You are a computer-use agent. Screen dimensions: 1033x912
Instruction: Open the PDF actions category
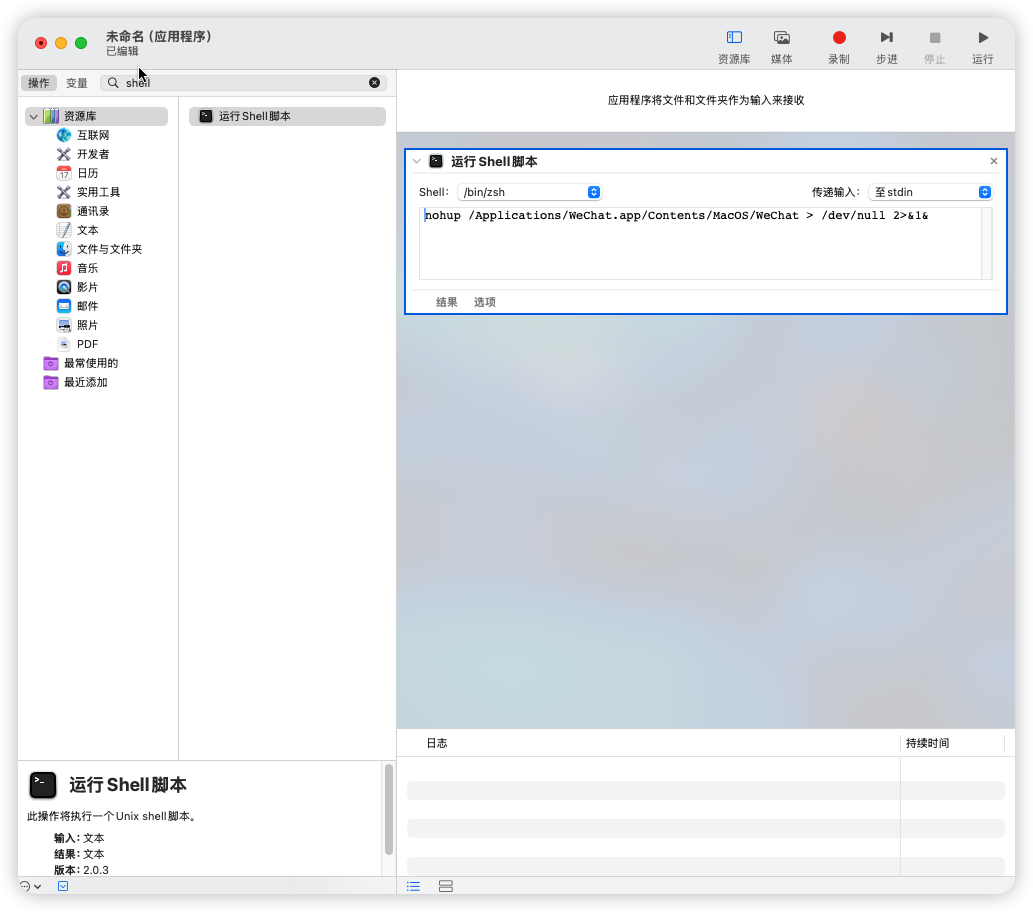coord(88,343)
